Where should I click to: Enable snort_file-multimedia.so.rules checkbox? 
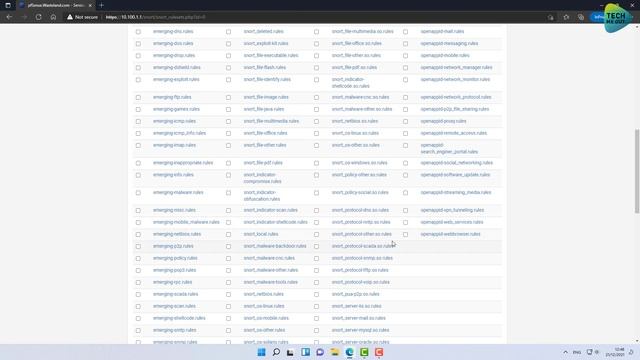pyautogui.click(x=317, y=31)
